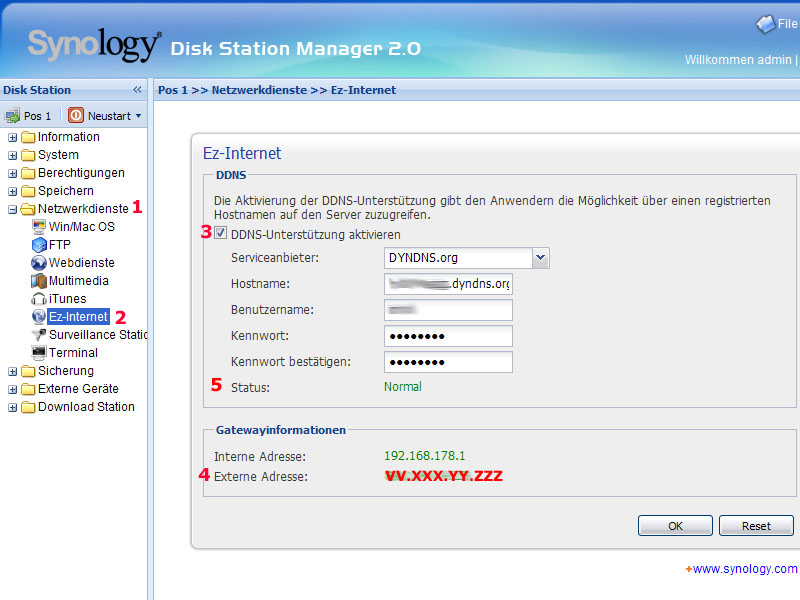Expand the Information folder
The width and height of the screenshot is (800, 600).
(x=12, y=137)
